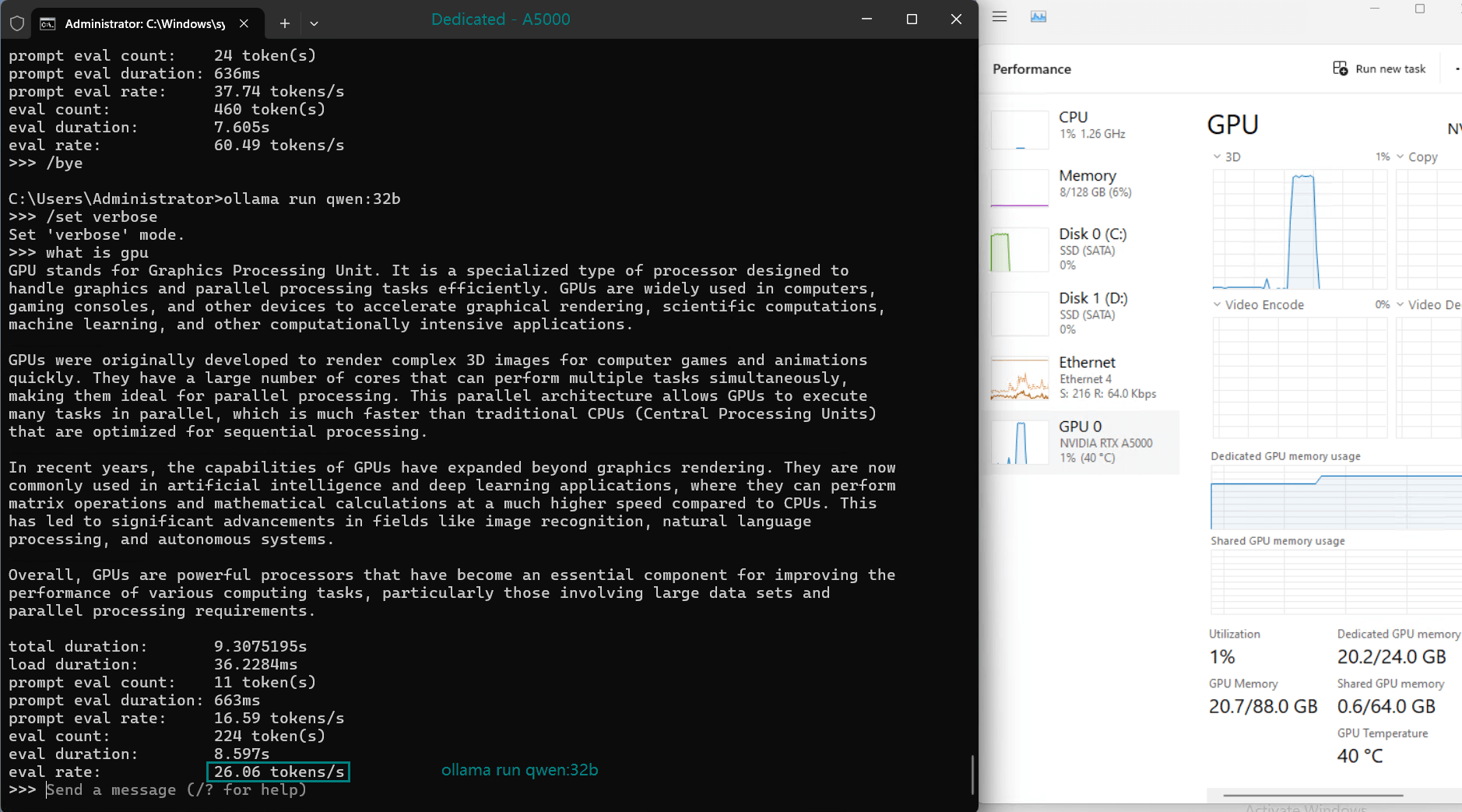The image size is (1462, 812).
Task: Click the 0.6/64.0 GB shared memory value
Action: 1386,706
